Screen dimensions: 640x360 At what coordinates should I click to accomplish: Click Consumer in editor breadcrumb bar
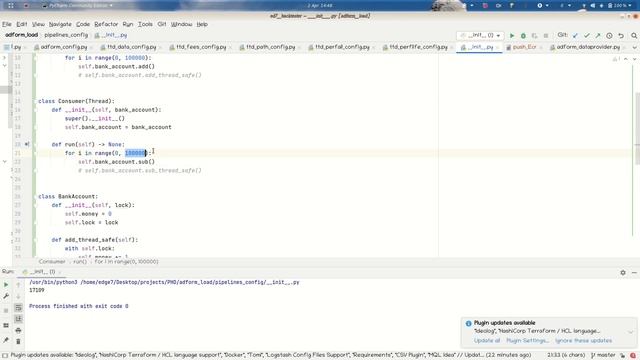pos(52,262)
